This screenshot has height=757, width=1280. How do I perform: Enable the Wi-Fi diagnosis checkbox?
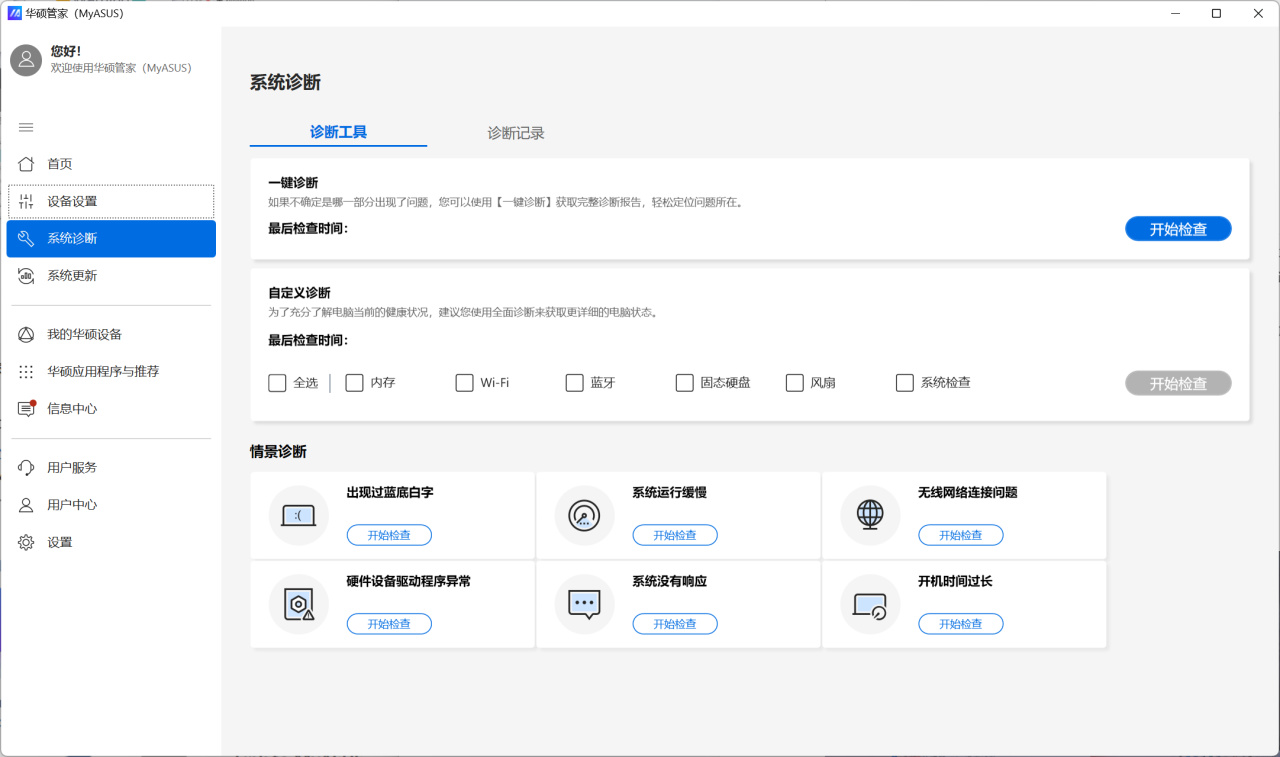tap(464, 383)
